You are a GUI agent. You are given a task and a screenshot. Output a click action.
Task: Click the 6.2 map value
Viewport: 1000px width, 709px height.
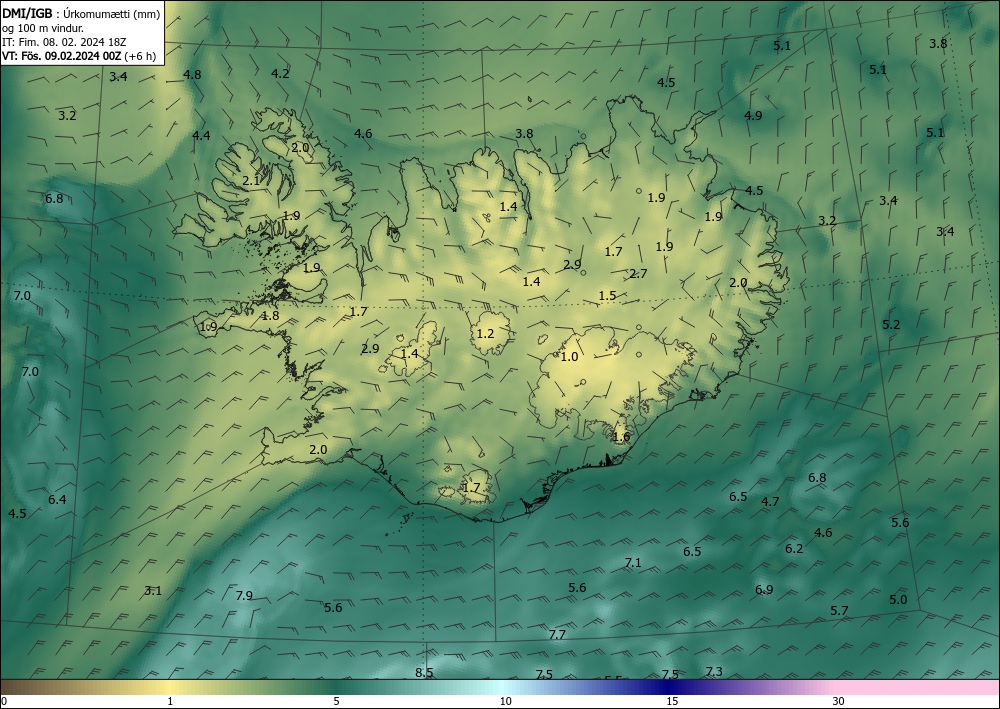(x=794, y=548)
